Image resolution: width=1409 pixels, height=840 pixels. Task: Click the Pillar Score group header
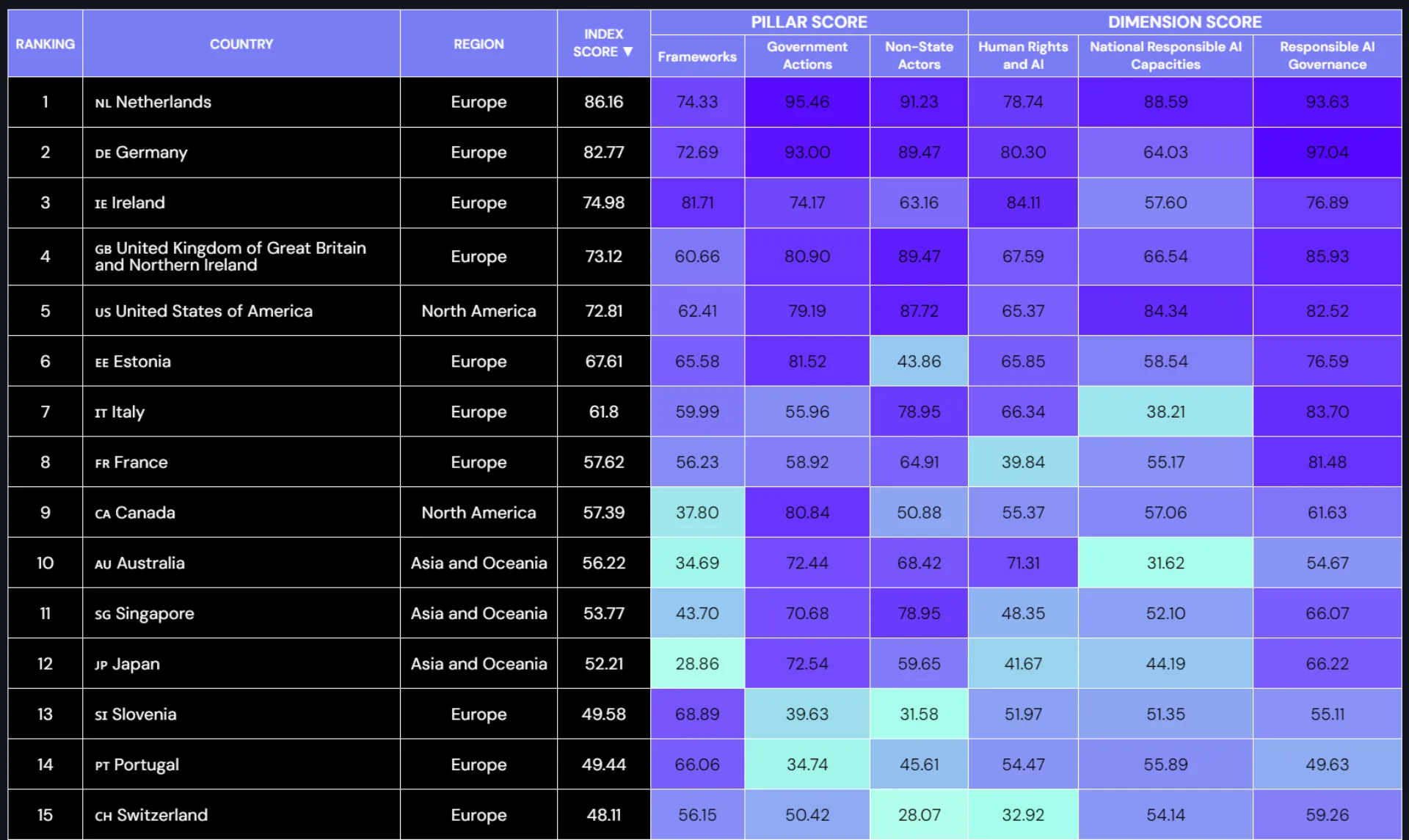809,22
